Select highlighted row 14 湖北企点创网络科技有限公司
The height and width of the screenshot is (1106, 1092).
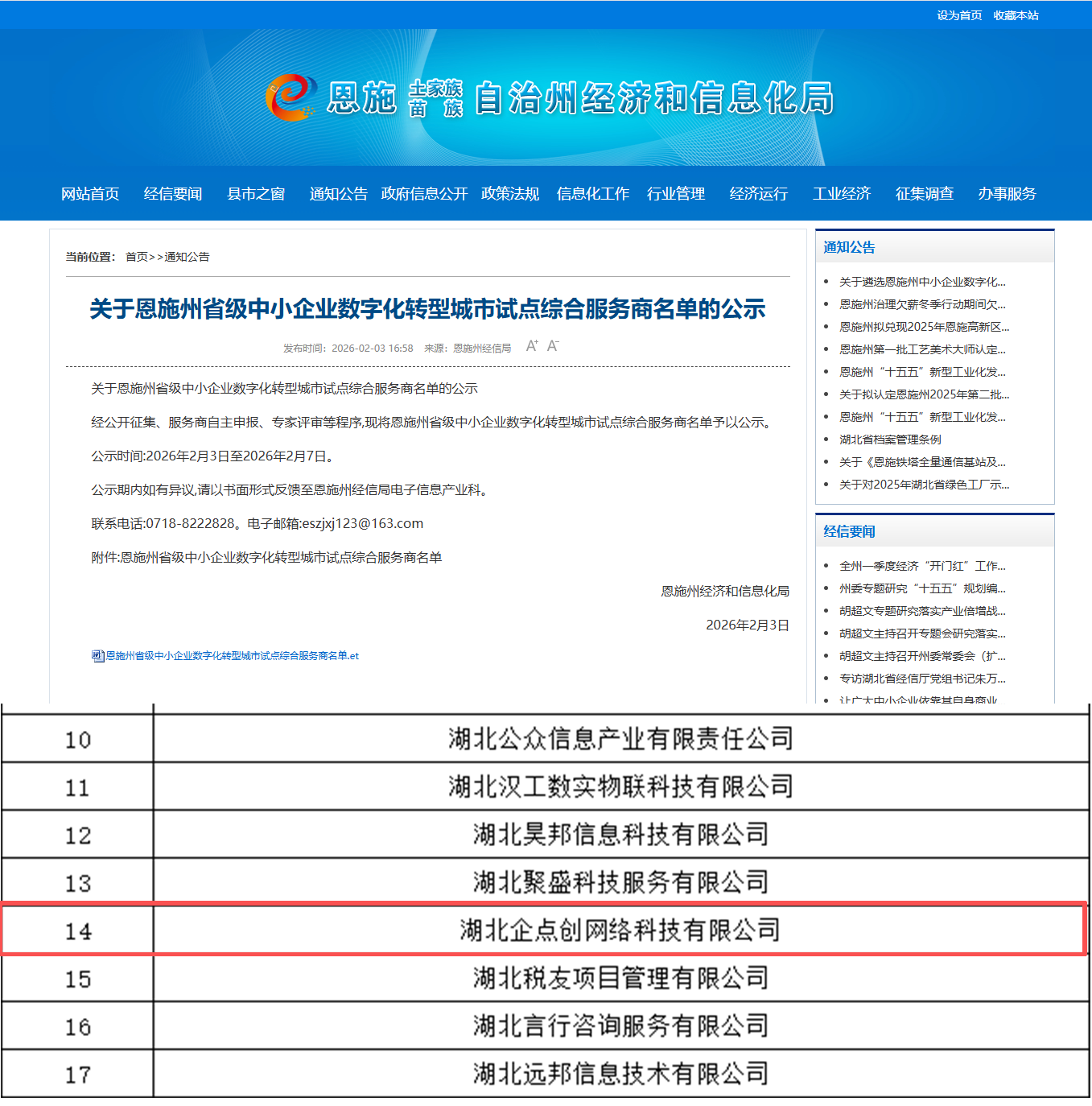pyautogui.click(x=620, y=931)
